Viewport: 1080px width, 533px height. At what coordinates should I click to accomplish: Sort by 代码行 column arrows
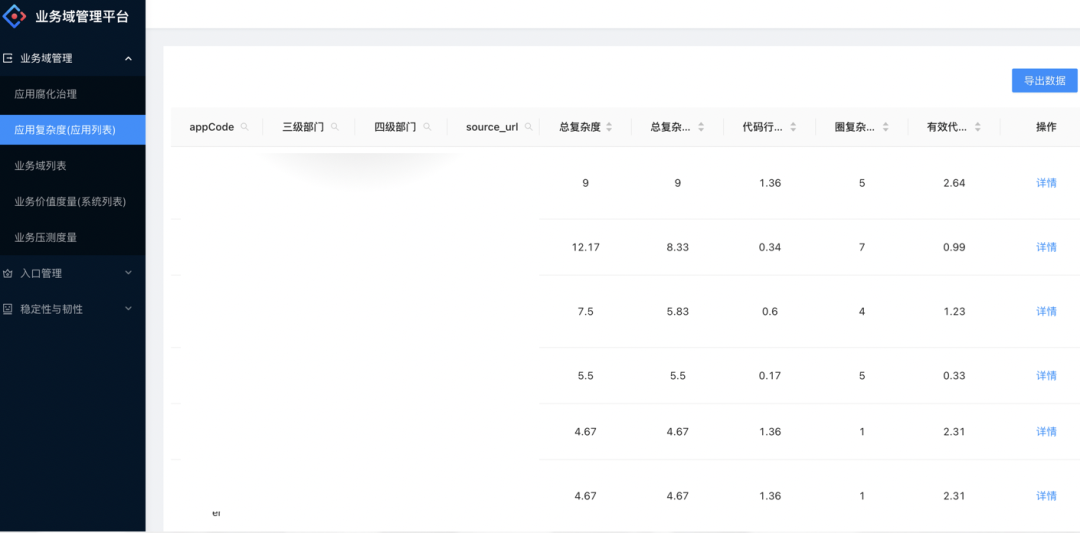(793, 127)
